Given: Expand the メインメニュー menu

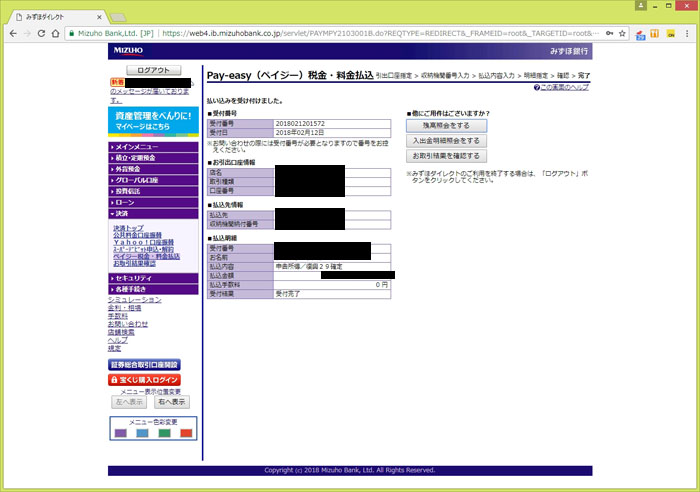Looking at the screenshot, I should point(153,147).
